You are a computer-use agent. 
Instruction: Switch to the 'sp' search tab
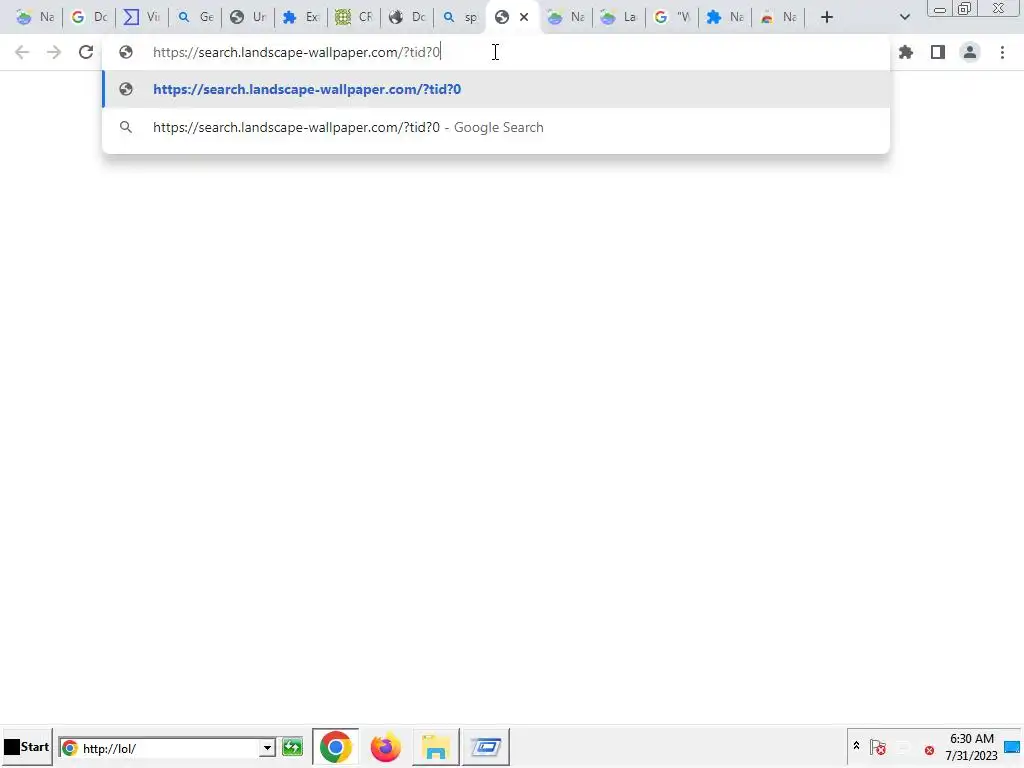460,18
